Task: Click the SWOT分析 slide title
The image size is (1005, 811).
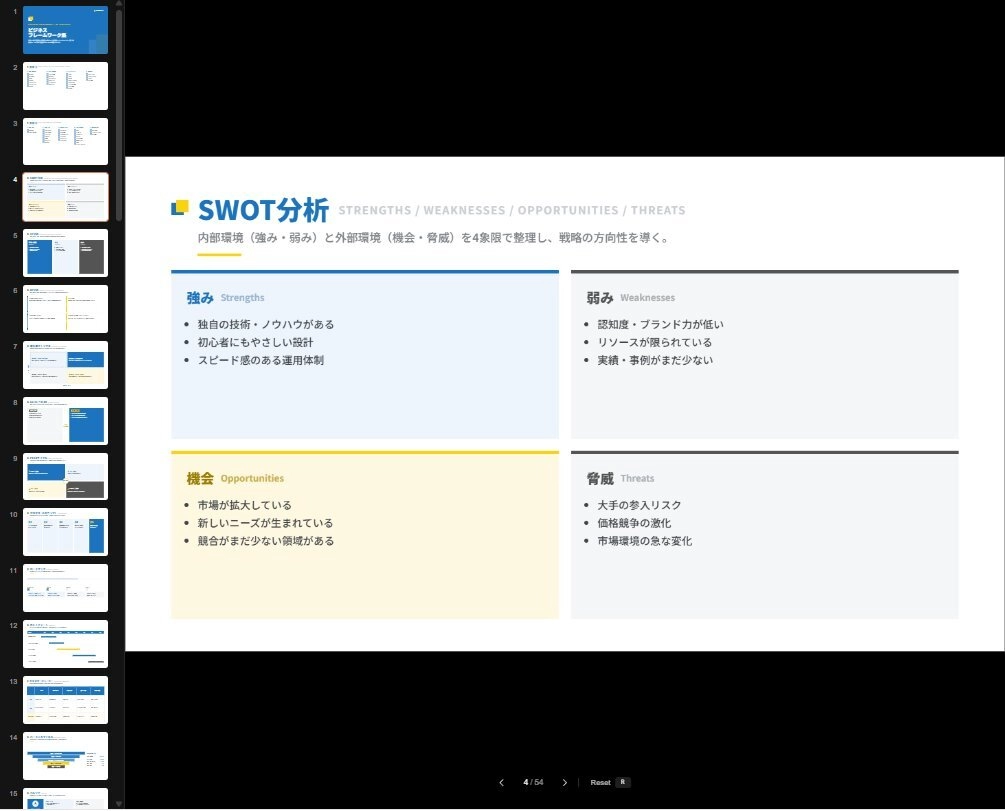Action: click(263, 210)
